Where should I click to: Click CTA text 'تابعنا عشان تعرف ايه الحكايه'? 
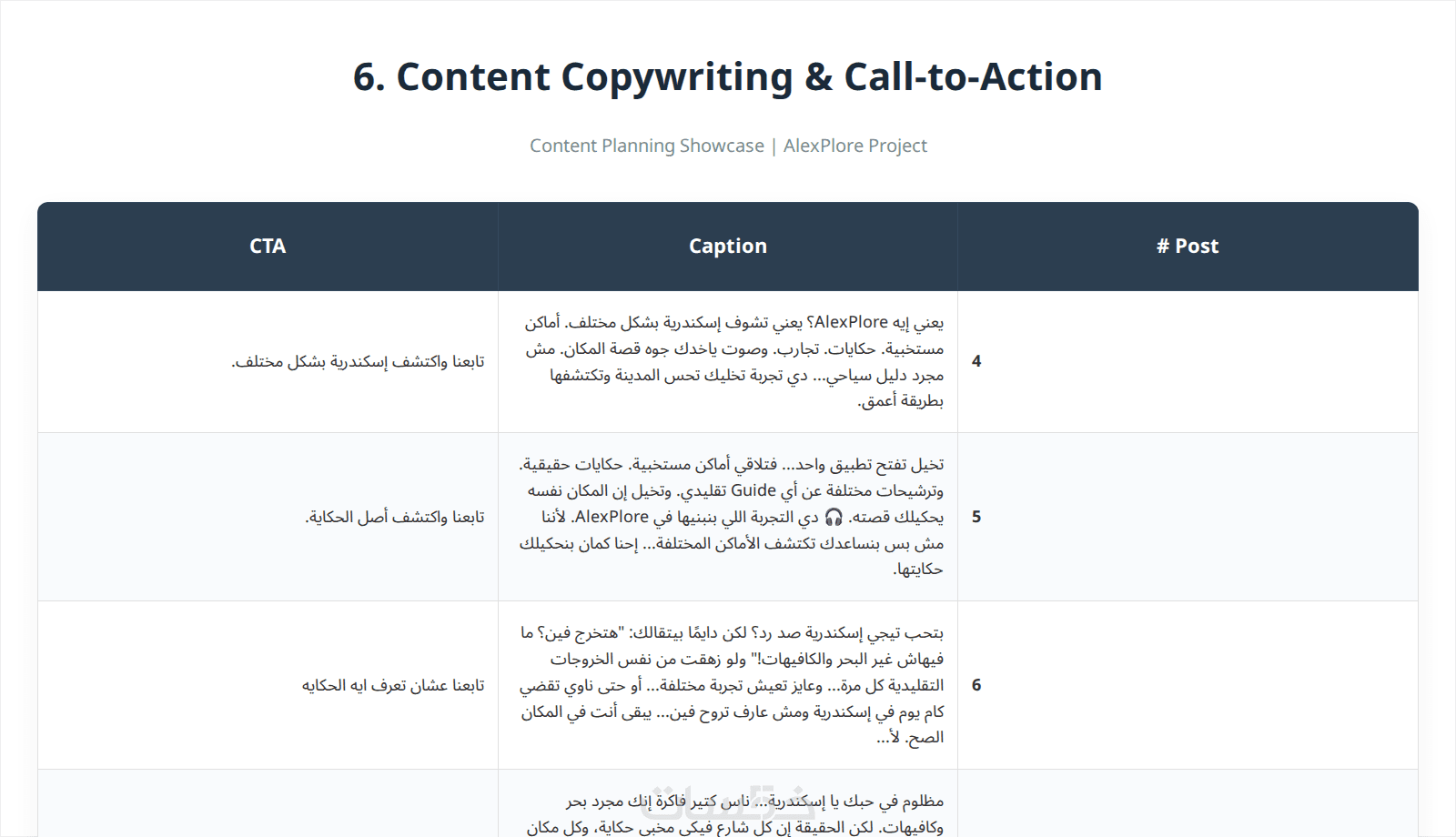pyautogui.click(x=393, y=686)
